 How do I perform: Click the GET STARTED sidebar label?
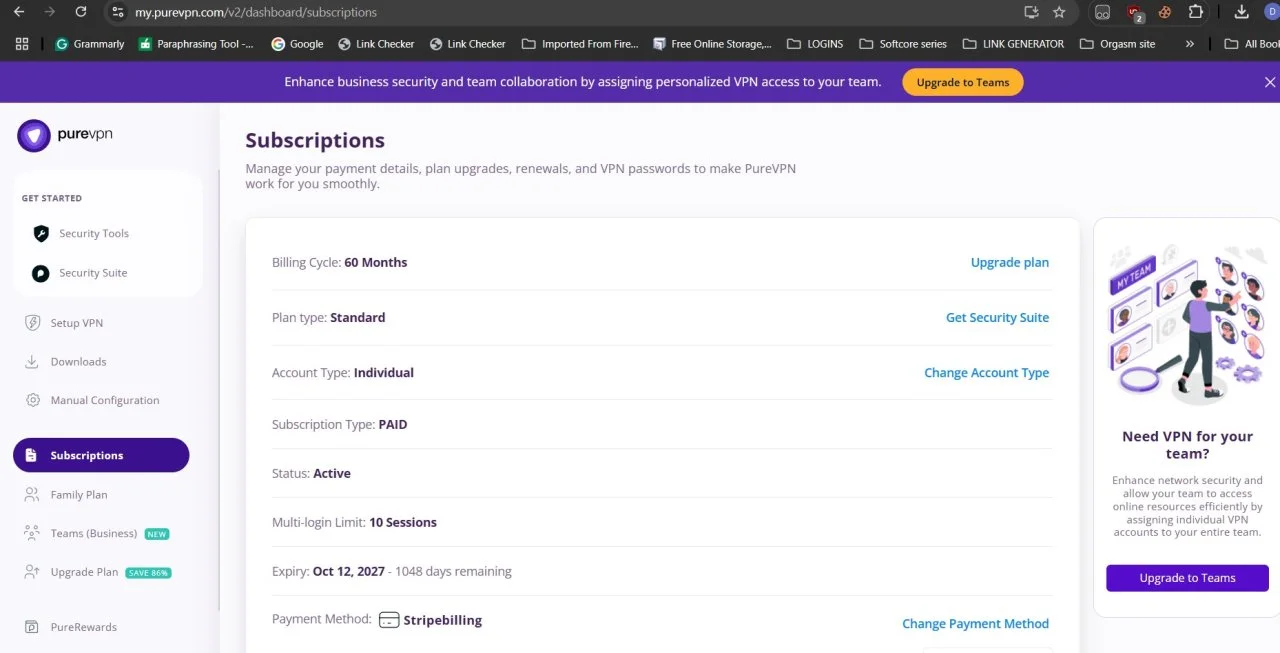coord(52,198)
